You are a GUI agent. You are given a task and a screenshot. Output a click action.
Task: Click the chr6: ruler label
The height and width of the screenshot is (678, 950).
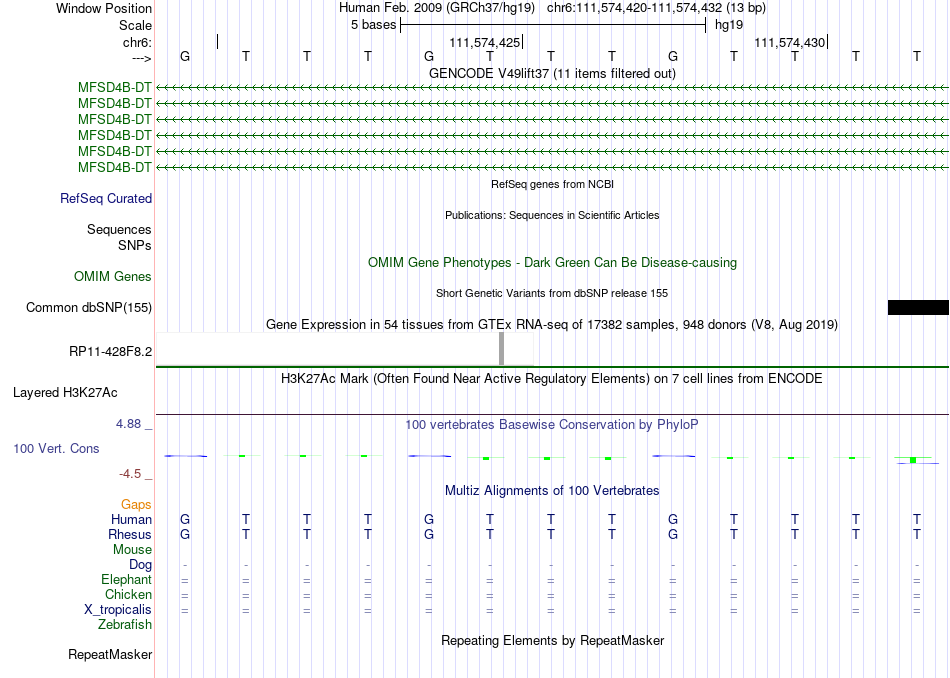click(x=137, y=42)
